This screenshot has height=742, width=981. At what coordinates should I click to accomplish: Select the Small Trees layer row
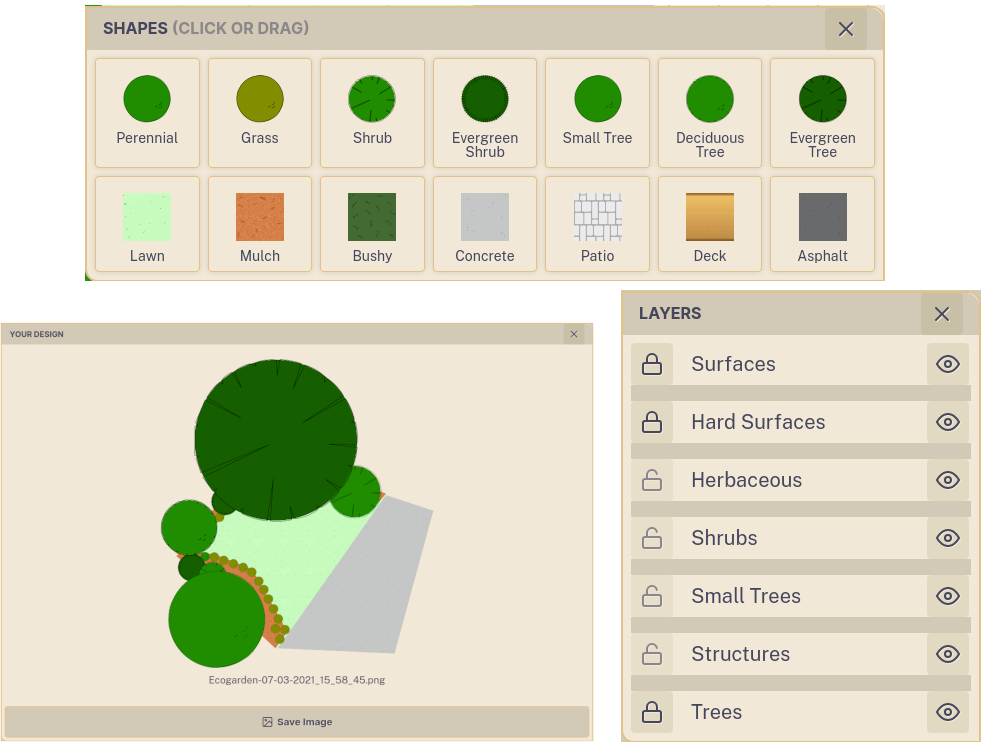(x=800, y=596)
